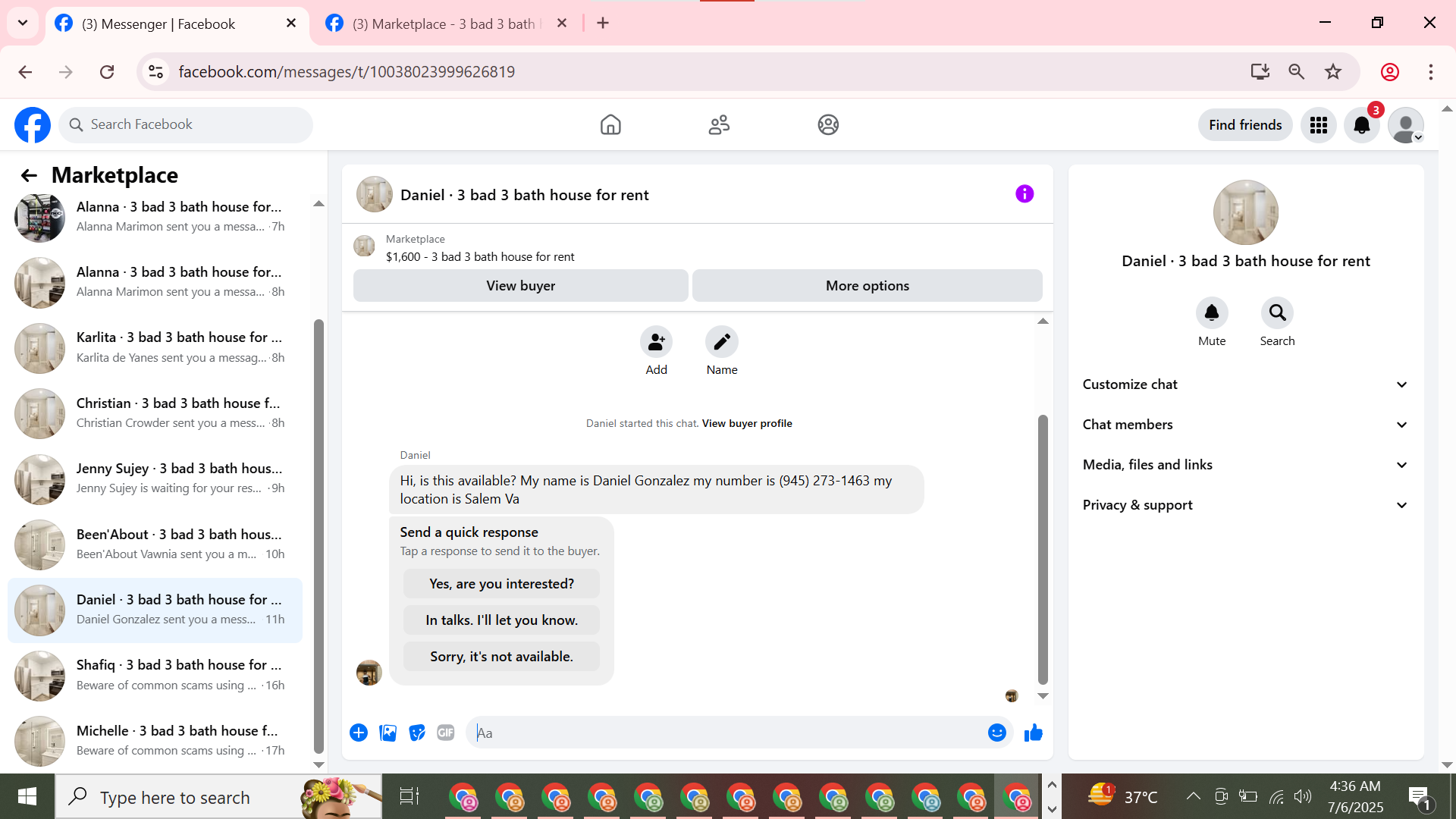
Task: Open the notifications bell
Action: 1362,125
